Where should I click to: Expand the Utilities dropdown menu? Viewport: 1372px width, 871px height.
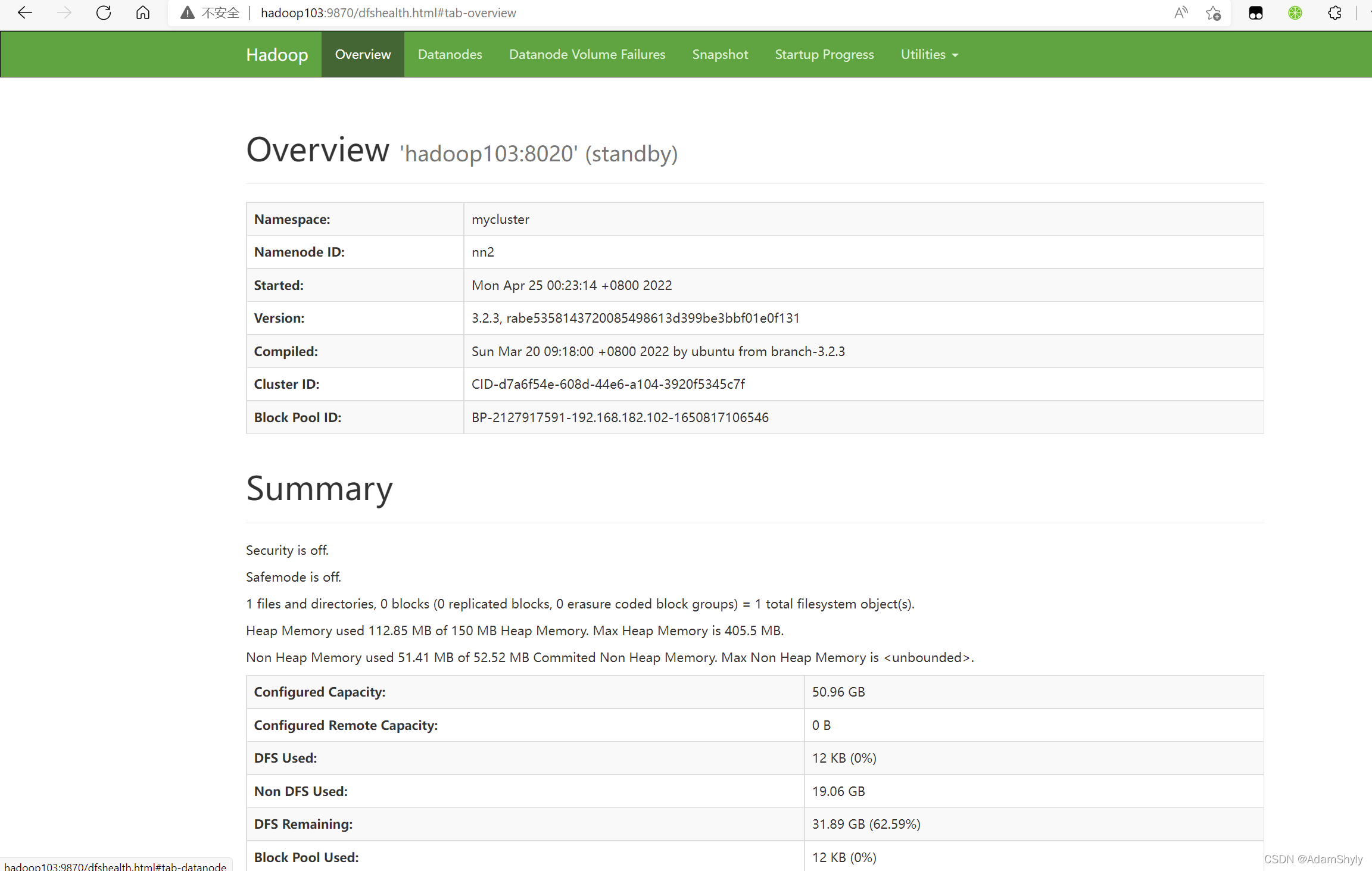coord(923,54)
